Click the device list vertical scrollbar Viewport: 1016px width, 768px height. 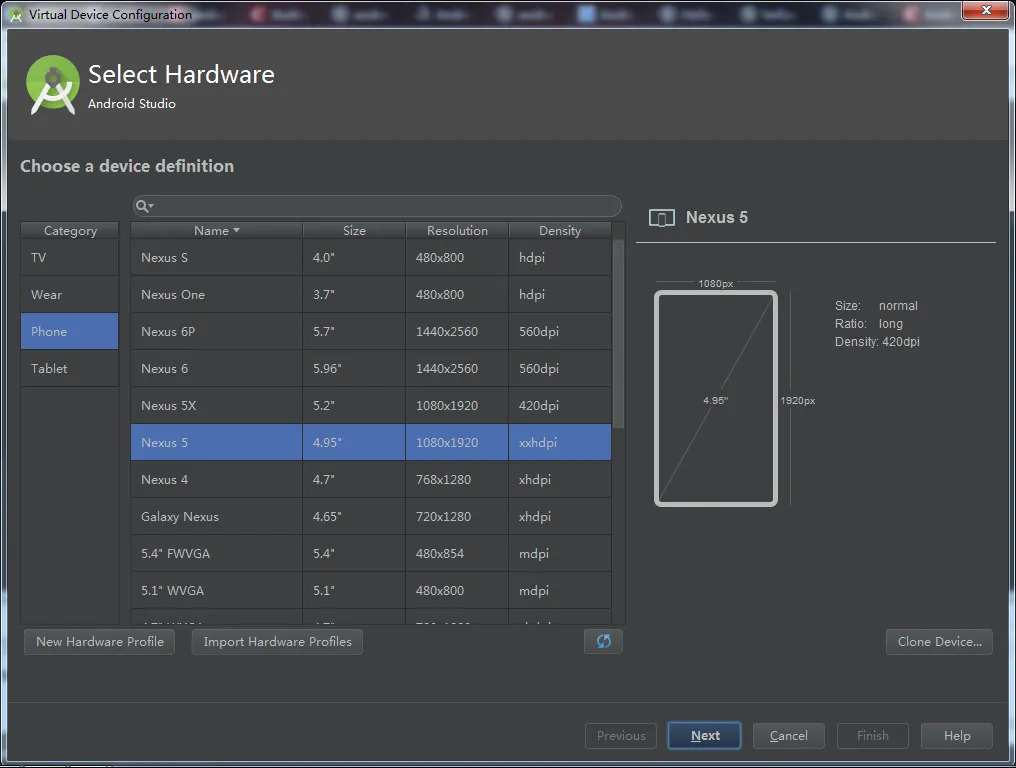pyautogui.click(x=619, y=333)
